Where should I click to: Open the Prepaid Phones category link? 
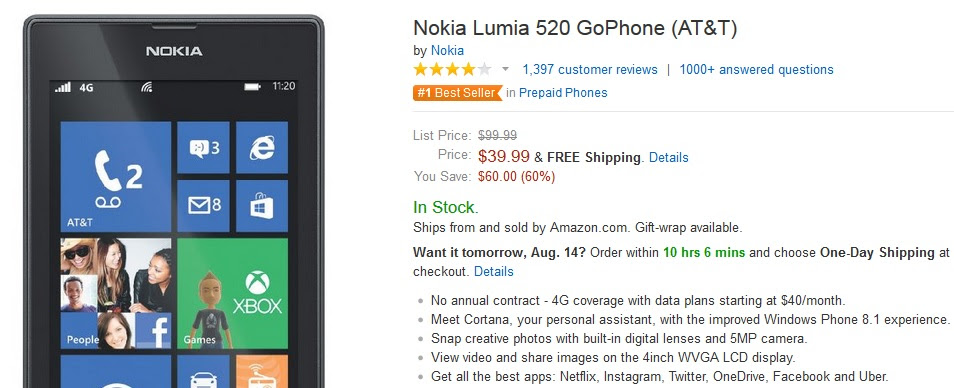point(563,93)
